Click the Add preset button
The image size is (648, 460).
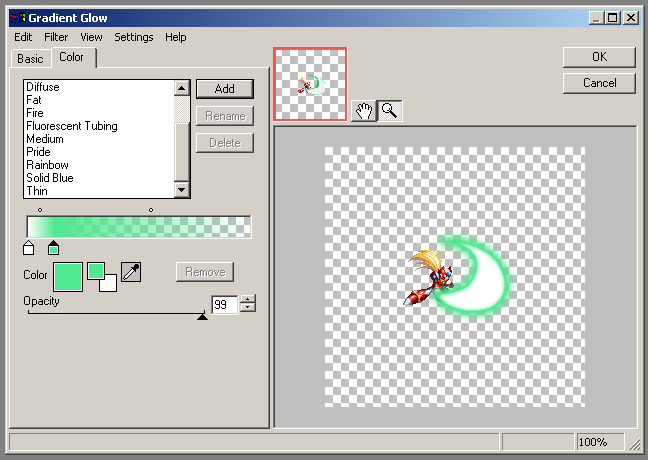(224, 89)
